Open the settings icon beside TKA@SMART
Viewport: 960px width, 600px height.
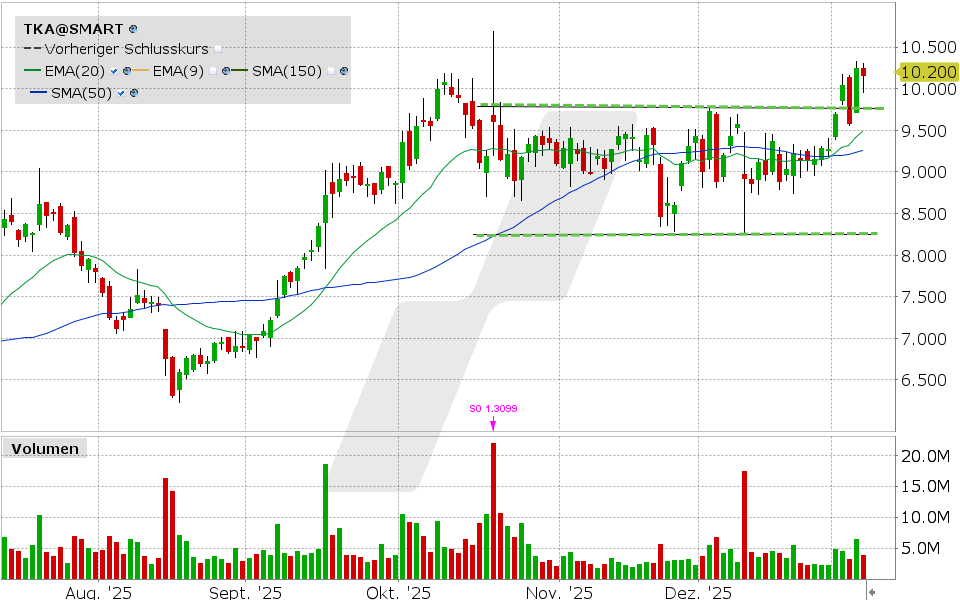(133, 28)
